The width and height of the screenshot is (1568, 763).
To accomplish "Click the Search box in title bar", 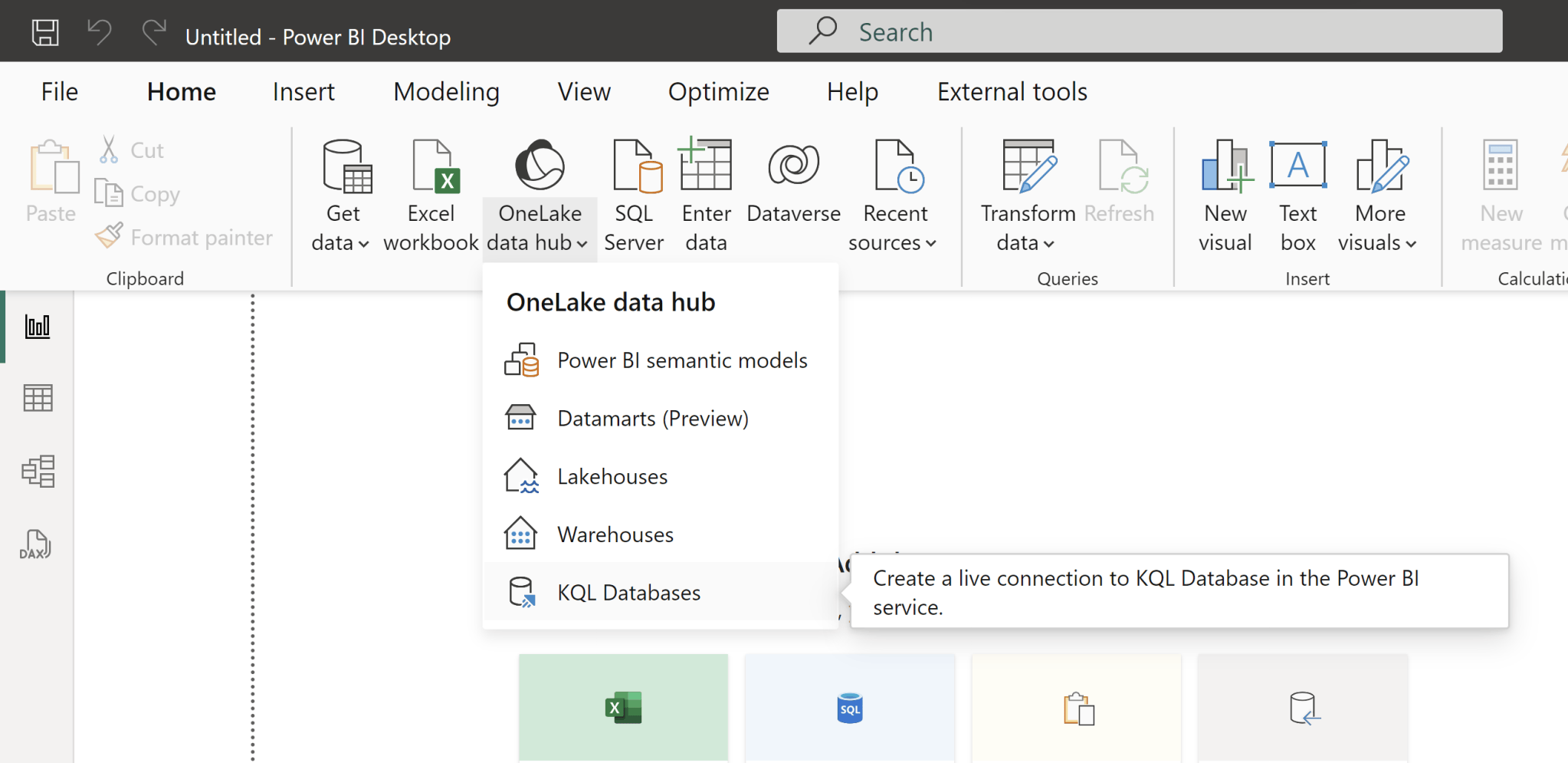I will 1139,31.
